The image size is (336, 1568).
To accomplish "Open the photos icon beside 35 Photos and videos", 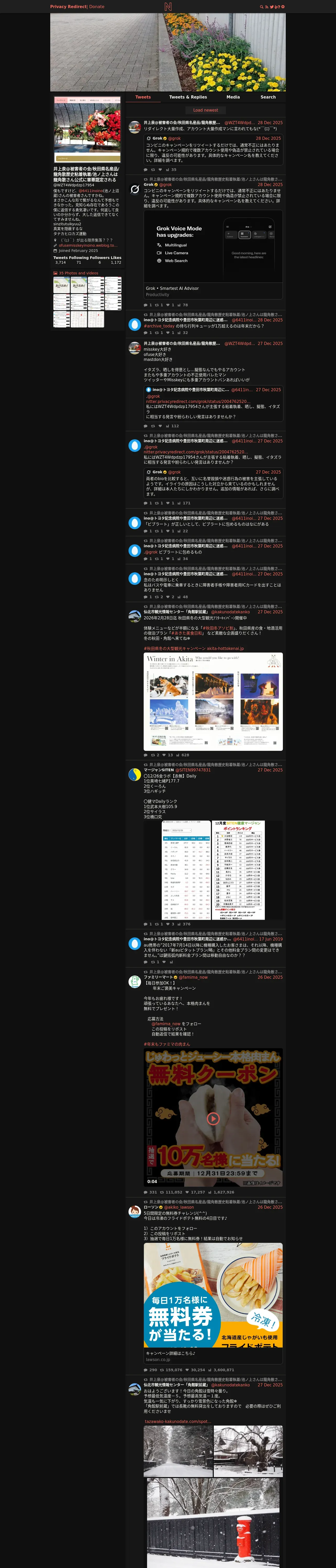I will [x=55, y=273].
